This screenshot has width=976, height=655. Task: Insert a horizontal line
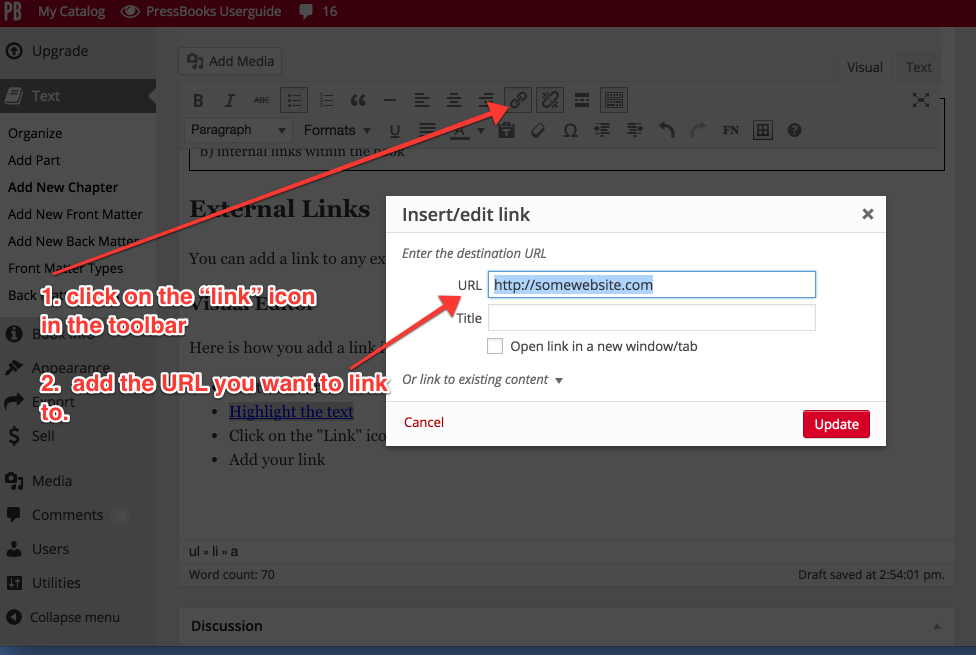click(x=390, y=100)
